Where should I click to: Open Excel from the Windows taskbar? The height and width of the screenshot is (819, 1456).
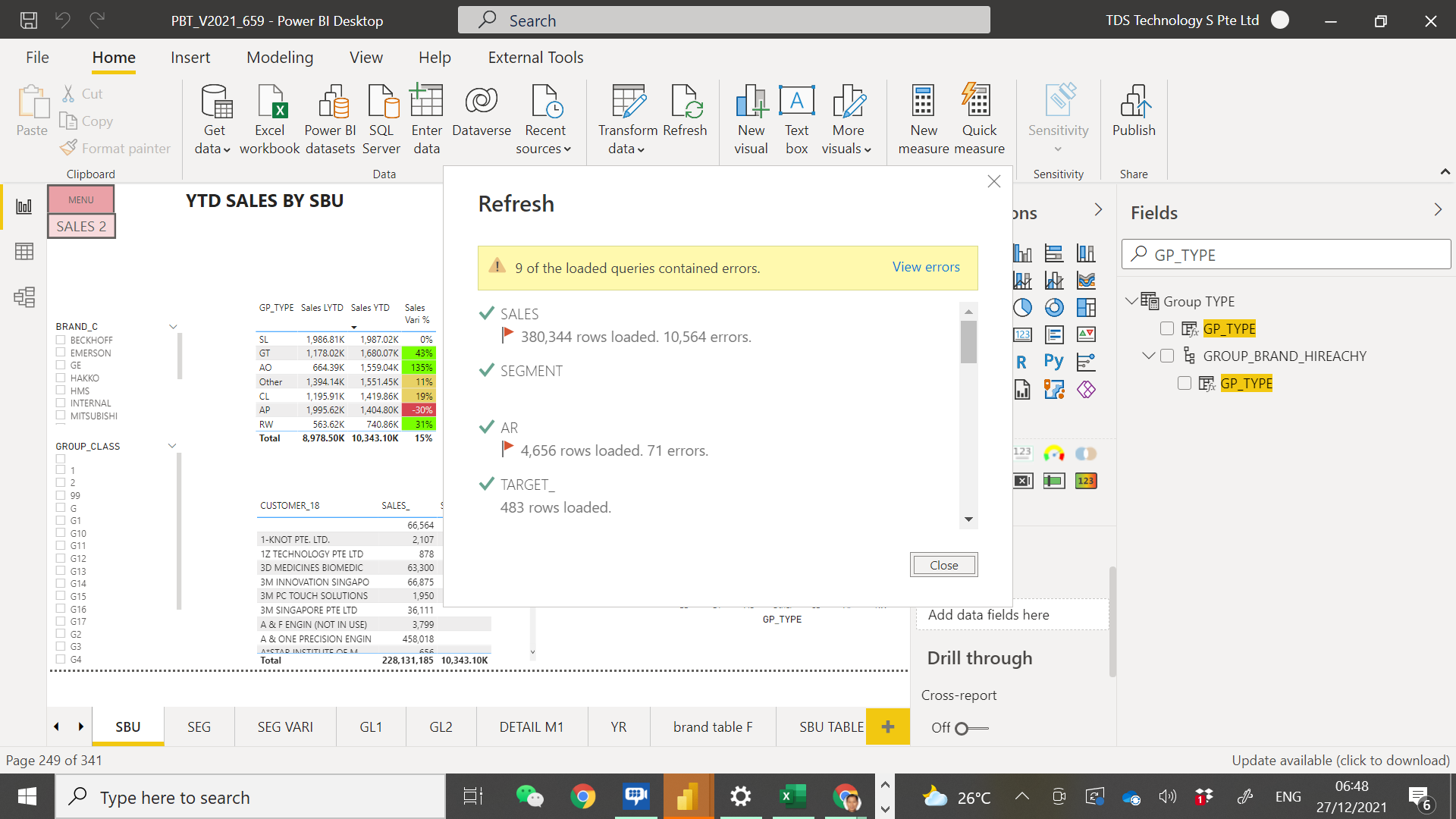click(x=792, y=796)
